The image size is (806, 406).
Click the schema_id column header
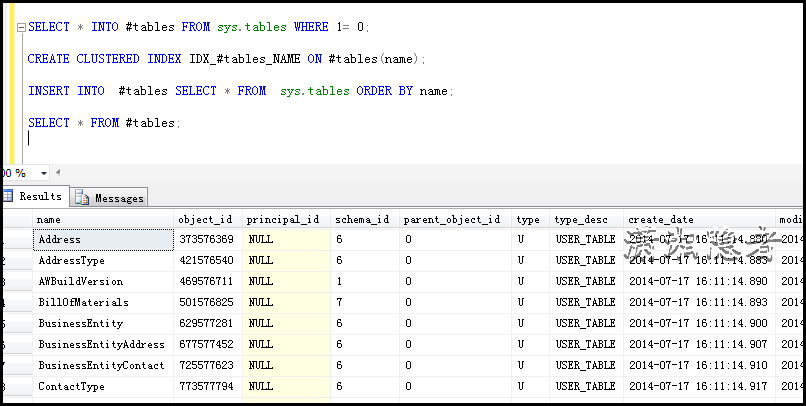point(362,220)
